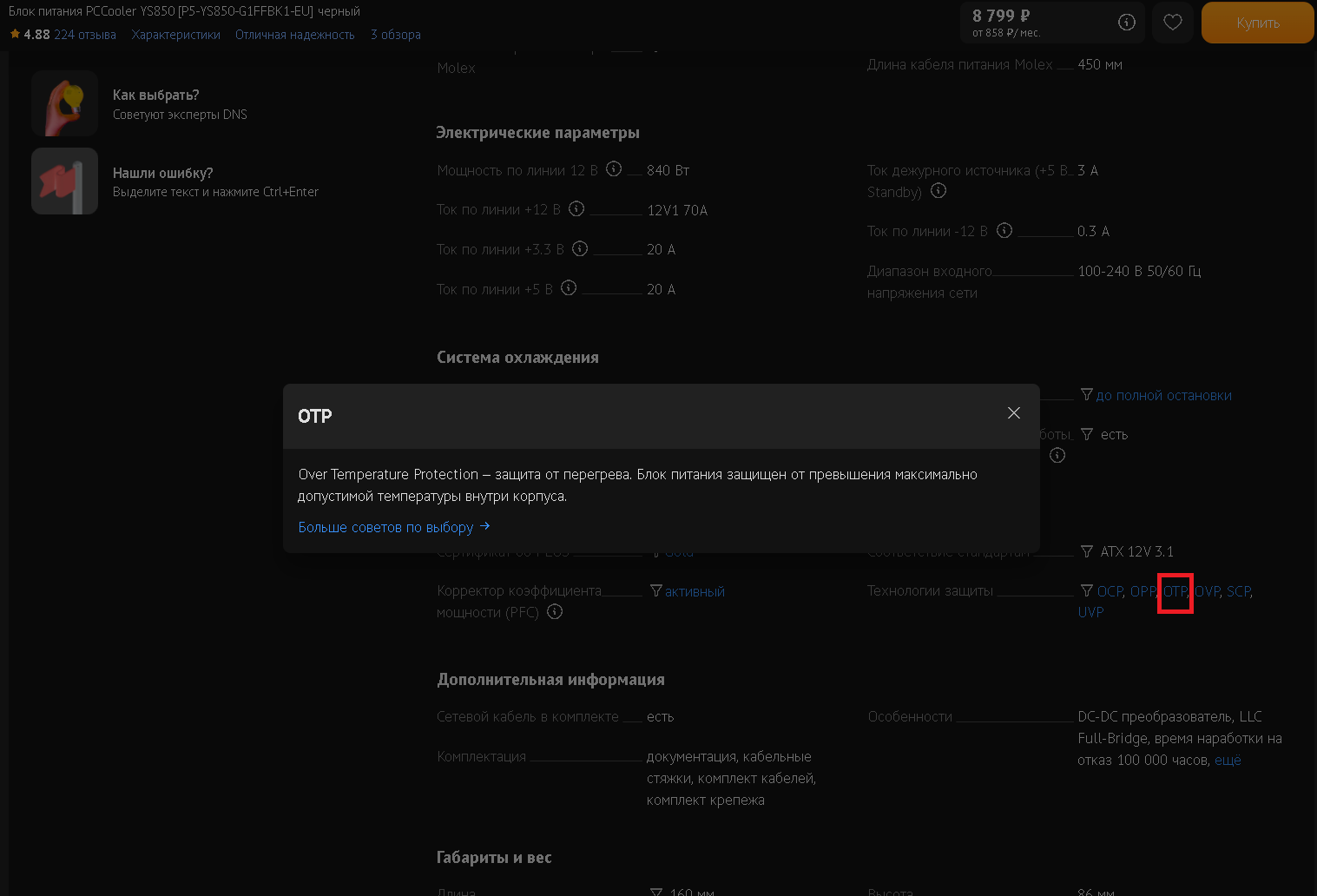Expand features with 'ещё' link
1317x896 pixels.
[x=1228, y=760]
